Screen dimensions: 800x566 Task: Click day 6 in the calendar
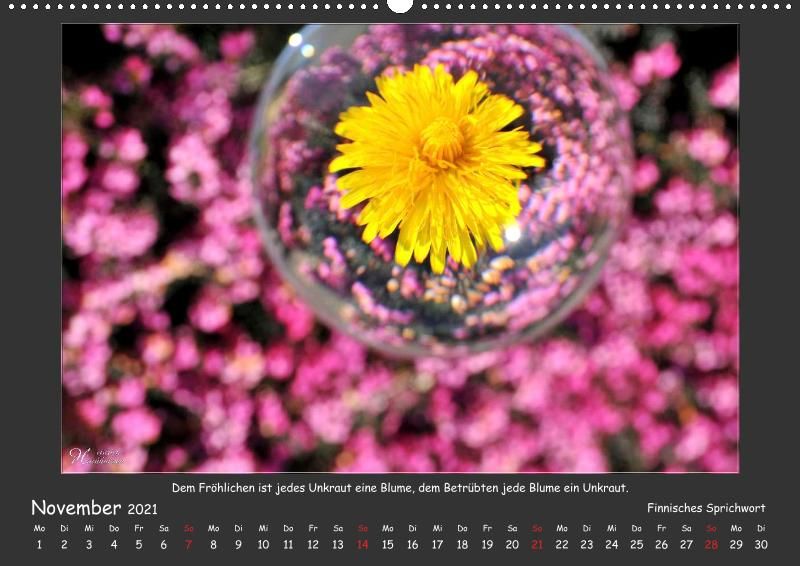pyautogui.click(x=164, y=545)
